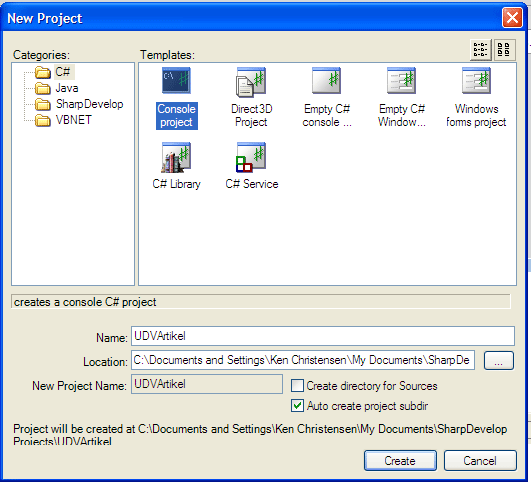Select the VBNET category
This screenshot has width=531, height=484.
pos(63,120)
